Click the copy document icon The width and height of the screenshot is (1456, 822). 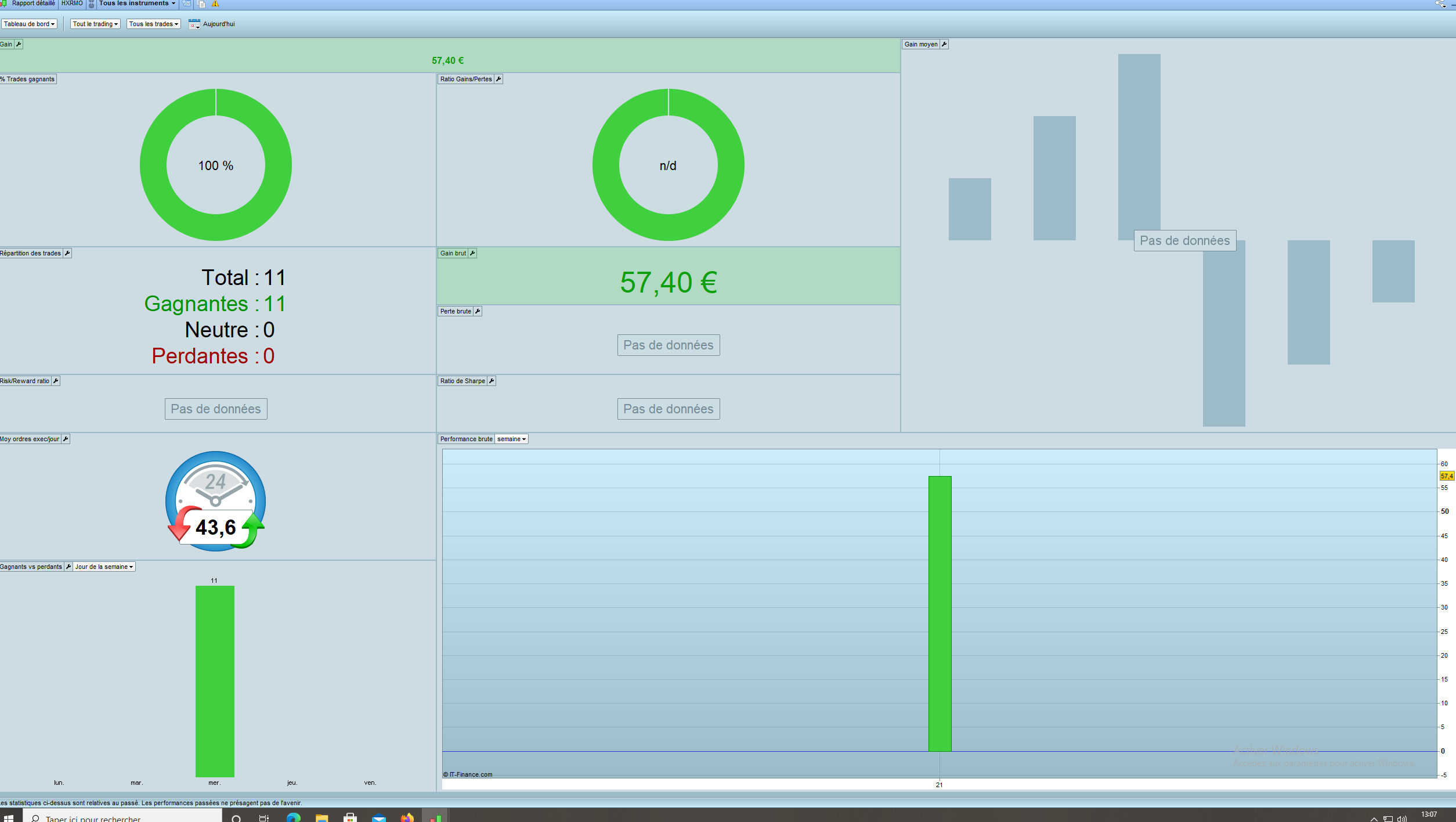[x=201, y=4]
